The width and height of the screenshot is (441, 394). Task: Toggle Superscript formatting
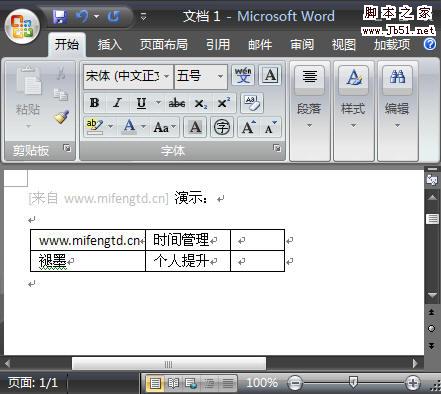click(224, 103)
